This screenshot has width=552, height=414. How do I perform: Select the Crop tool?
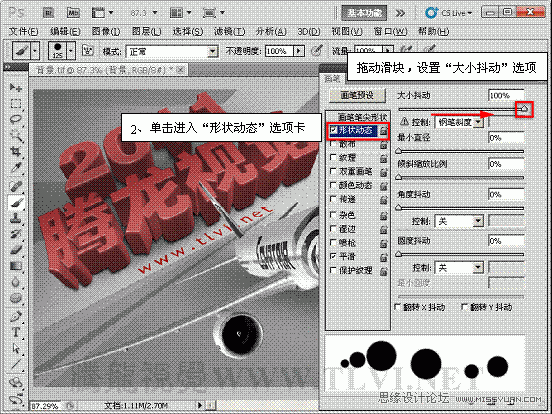[x=15, y=152]
